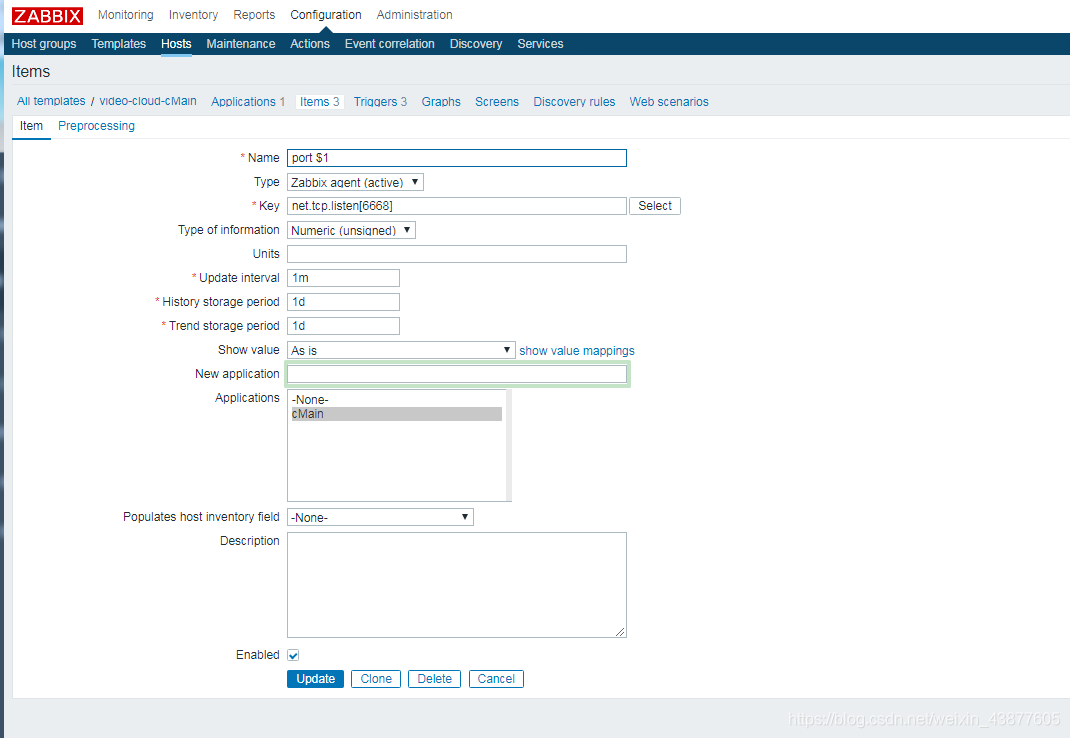Viewport: 1070px width, 738px height.
Task: Click the Update button
Action: 315,679
